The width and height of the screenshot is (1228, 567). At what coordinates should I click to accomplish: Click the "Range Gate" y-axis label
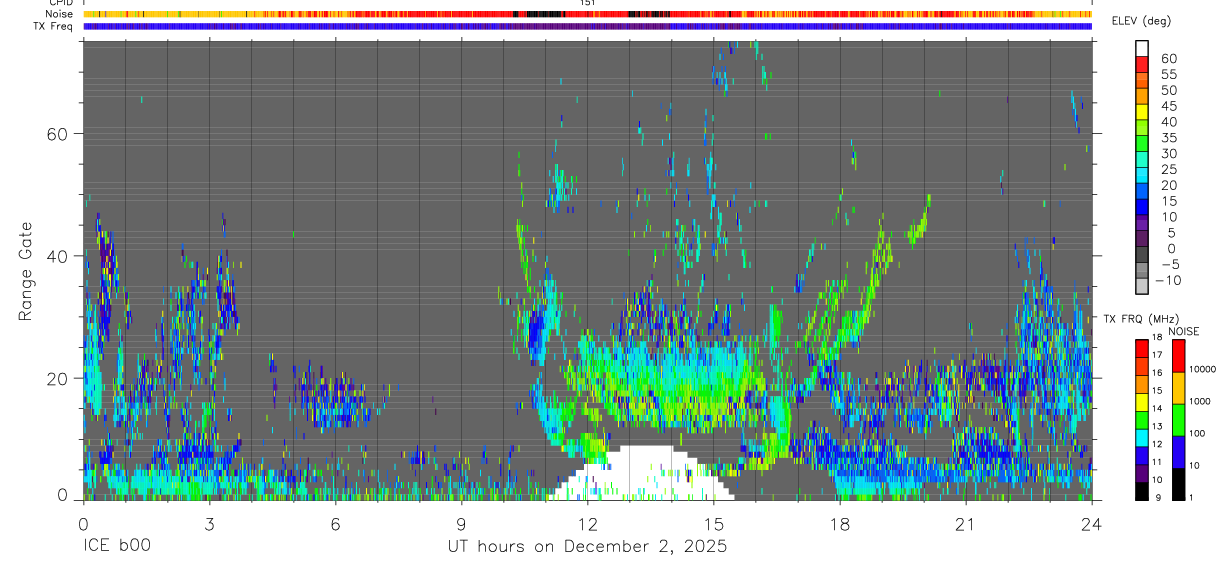(26, 272)
